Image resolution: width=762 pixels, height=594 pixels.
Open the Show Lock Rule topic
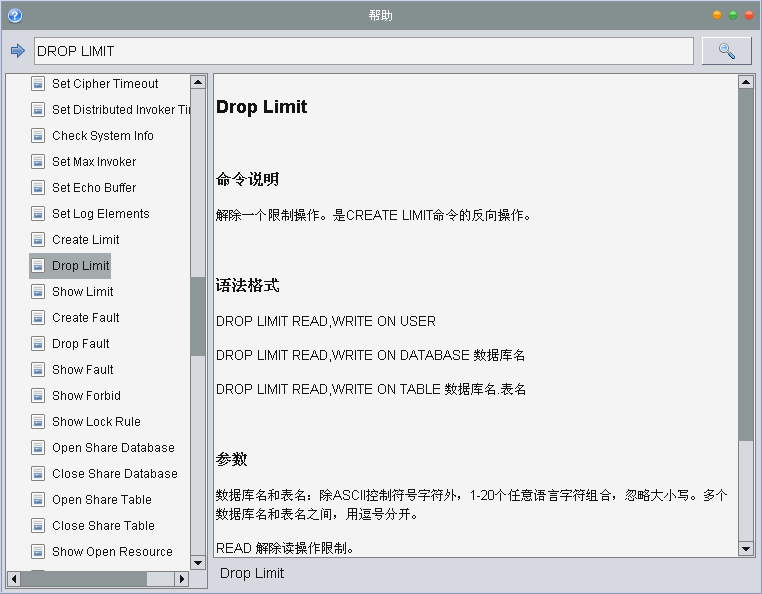point(96,421)
